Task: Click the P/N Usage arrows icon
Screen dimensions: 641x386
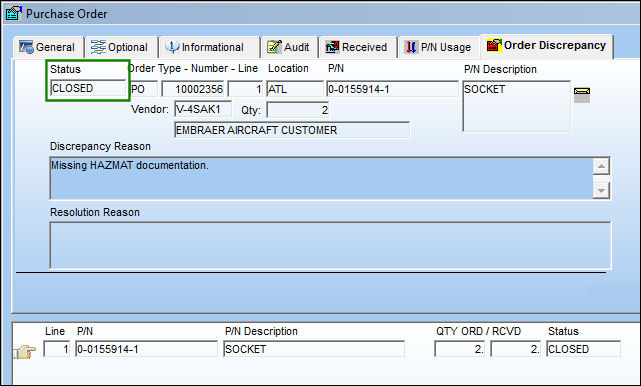Action: pos(410,47)
